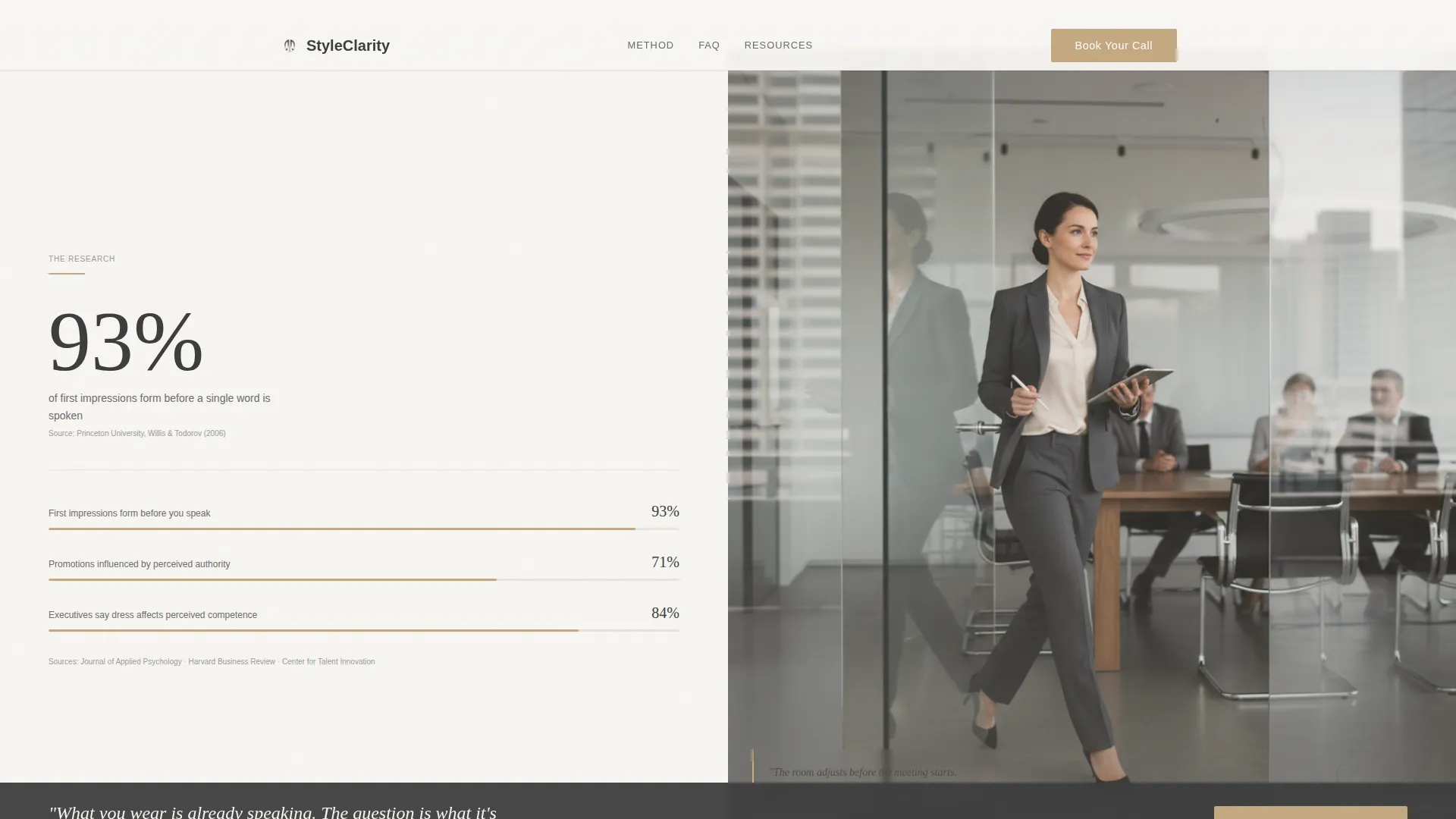Click the 93% progress bar

(x=364, y=529)
